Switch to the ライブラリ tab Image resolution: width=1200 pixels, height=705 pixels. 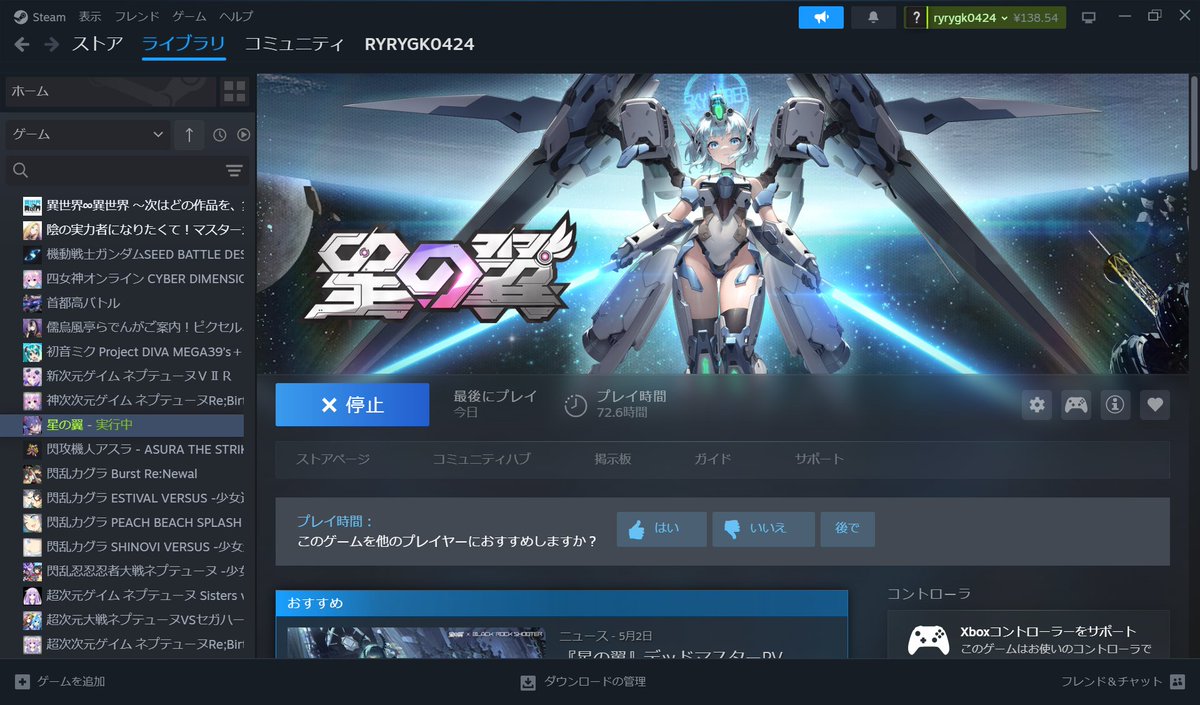click(183, 44)
